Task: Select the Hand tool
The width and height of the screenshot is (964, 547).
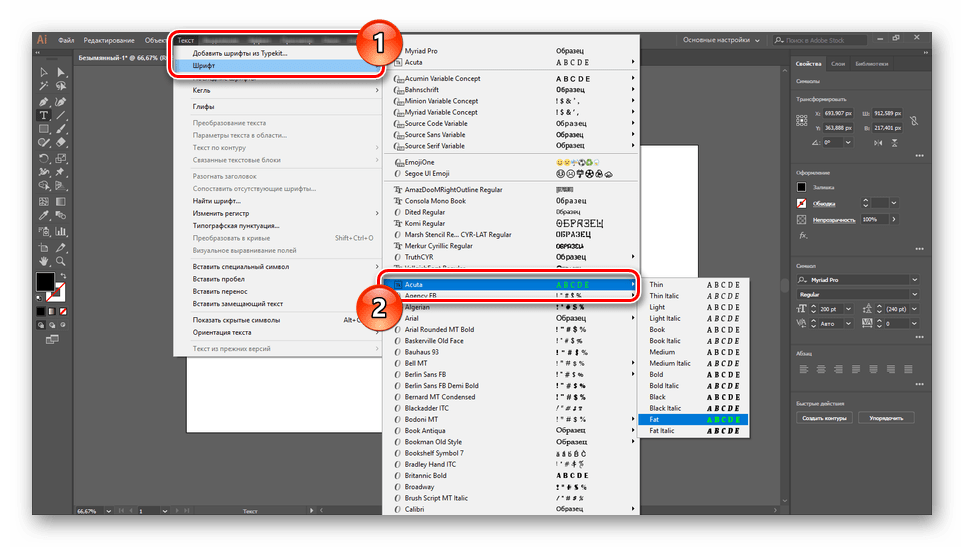Action: tap(44, 261)
